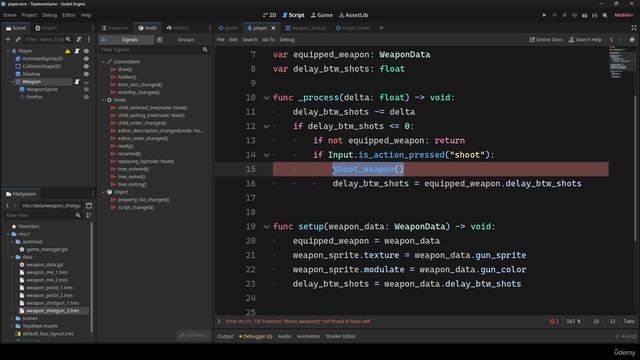This screenshot has width=640, height=360.
Task: Go back in FileSystem path history
Action: coord(7,206)
